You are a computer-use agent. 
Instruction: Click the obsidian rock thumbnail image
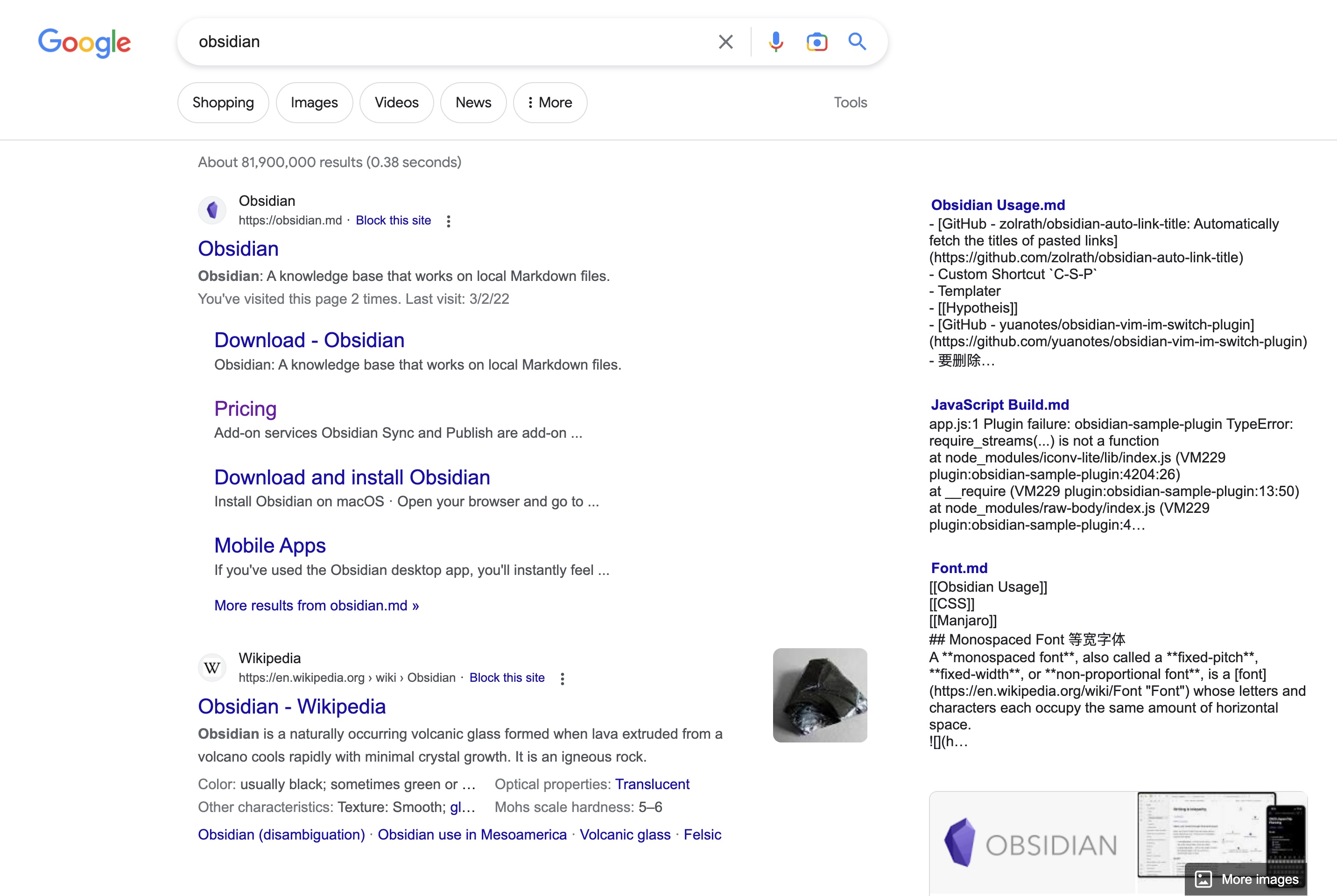[820, 695]
